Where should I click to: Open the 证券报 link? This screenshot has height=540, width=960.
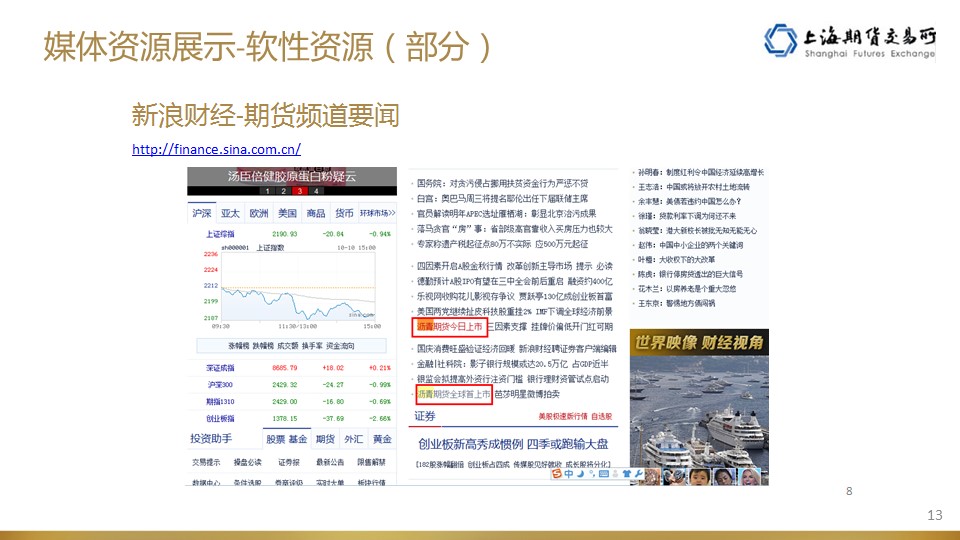tap(289, 462)
